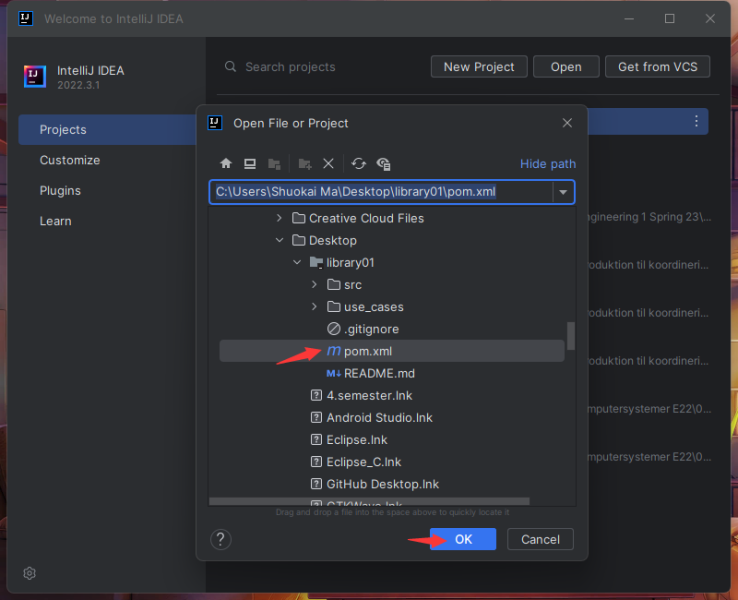The width and height of the screenshot is (738, 600).
Task: Click the horizontal scrollbar in file tree
Action: tap(369, 502)
